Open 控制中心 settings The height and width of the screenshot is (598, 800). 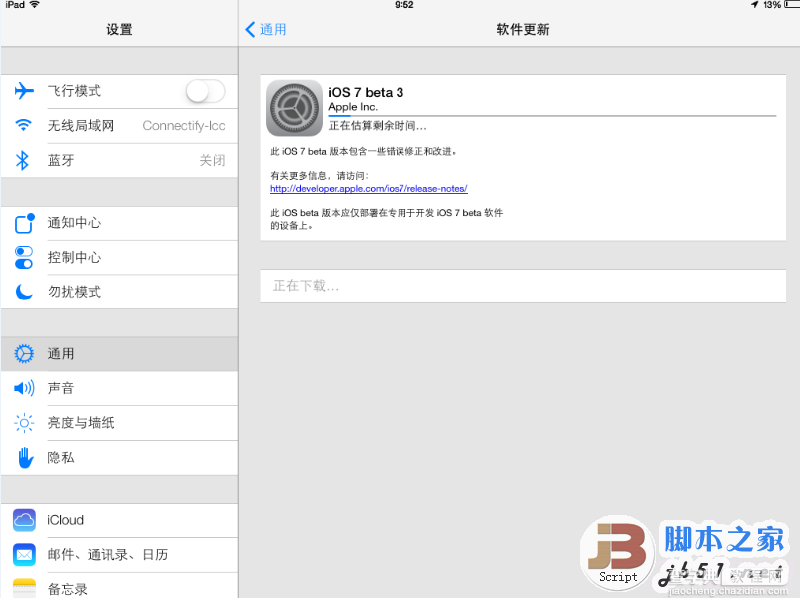(x=119, y=257)
